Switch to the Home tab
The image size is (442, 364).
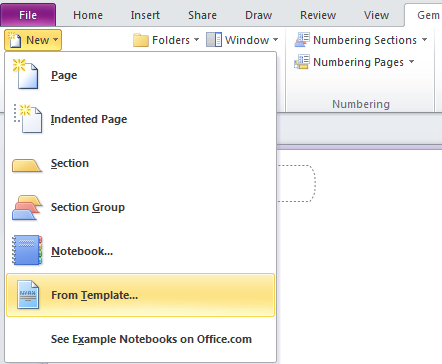pyautogui.click(x=88, y=15)
